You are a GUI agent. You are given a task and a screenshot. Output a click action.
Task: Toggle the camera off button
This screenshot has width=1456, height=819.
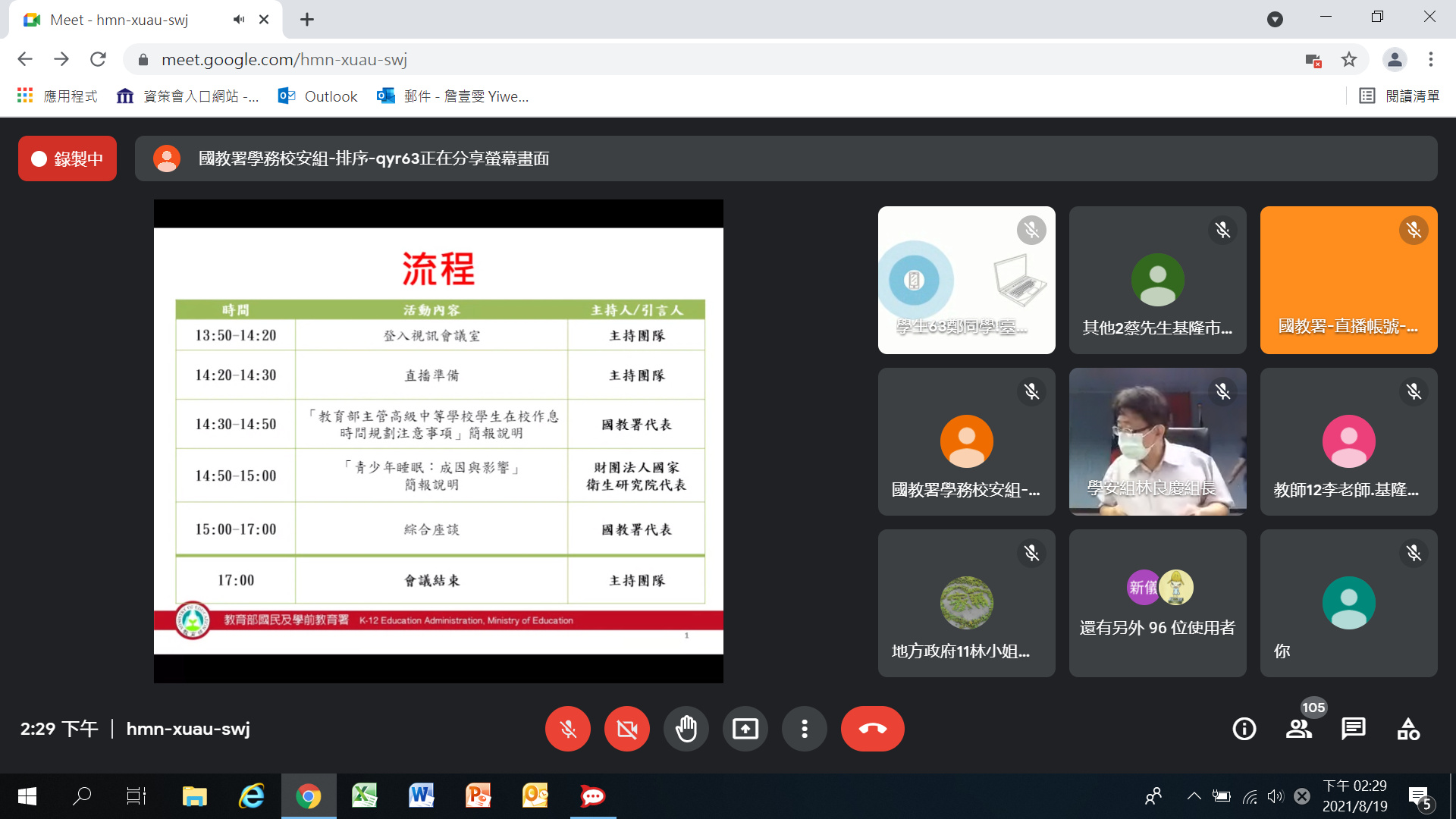626,729
